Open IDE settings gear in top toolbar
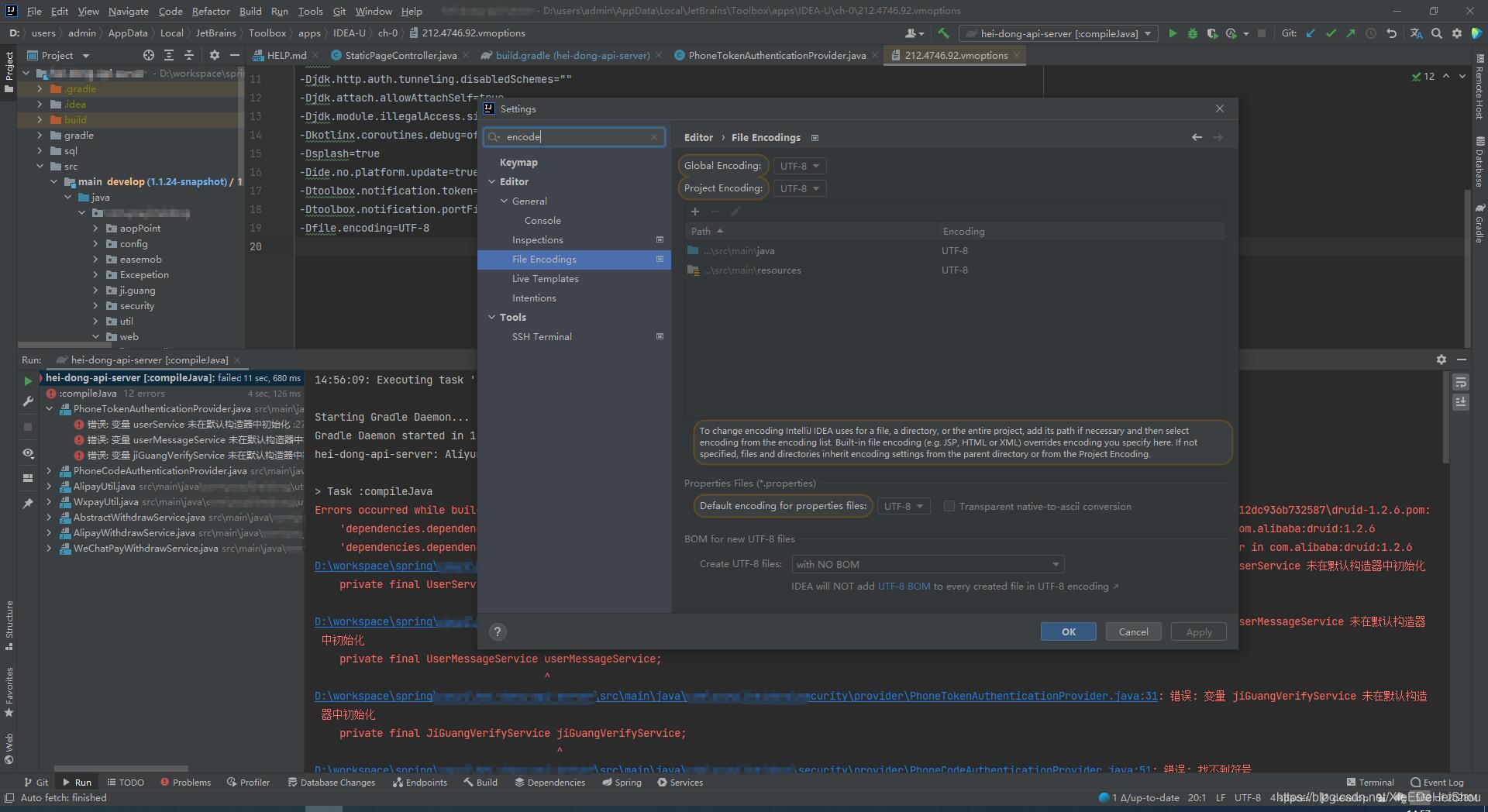Viewport: 1488px width, 812px height. point(1457,33)
